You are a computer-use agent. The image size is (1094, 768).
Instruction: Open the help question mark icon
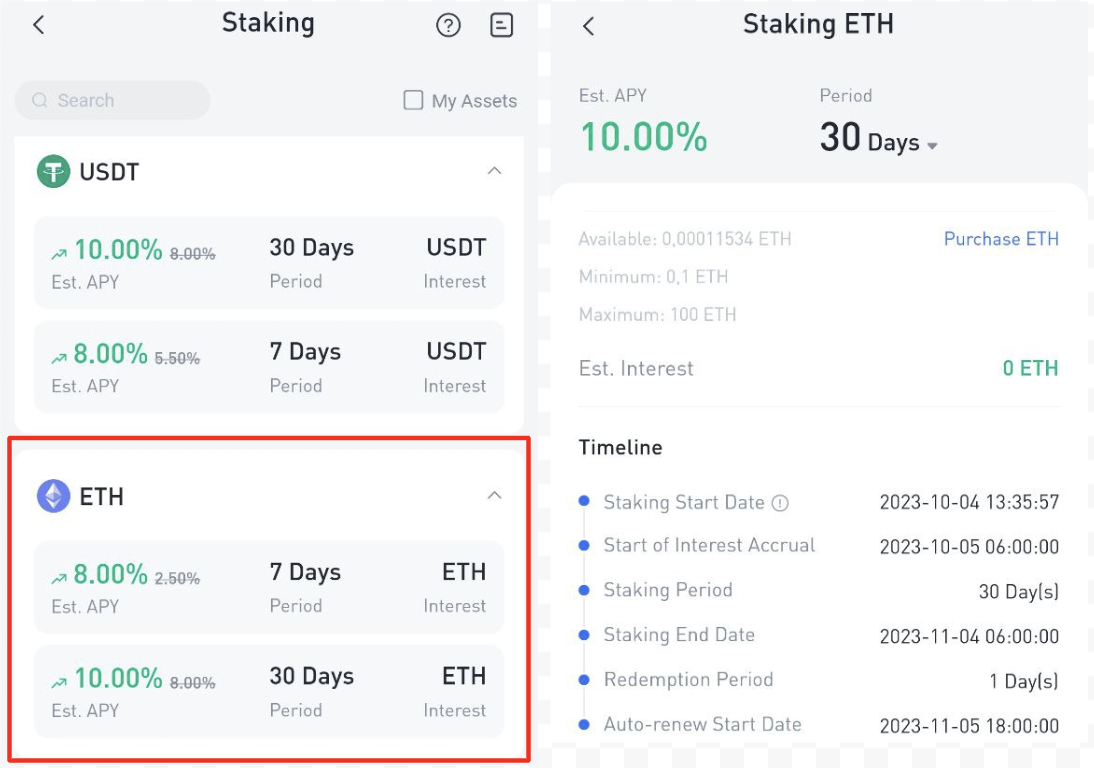[x=448, y=26]
